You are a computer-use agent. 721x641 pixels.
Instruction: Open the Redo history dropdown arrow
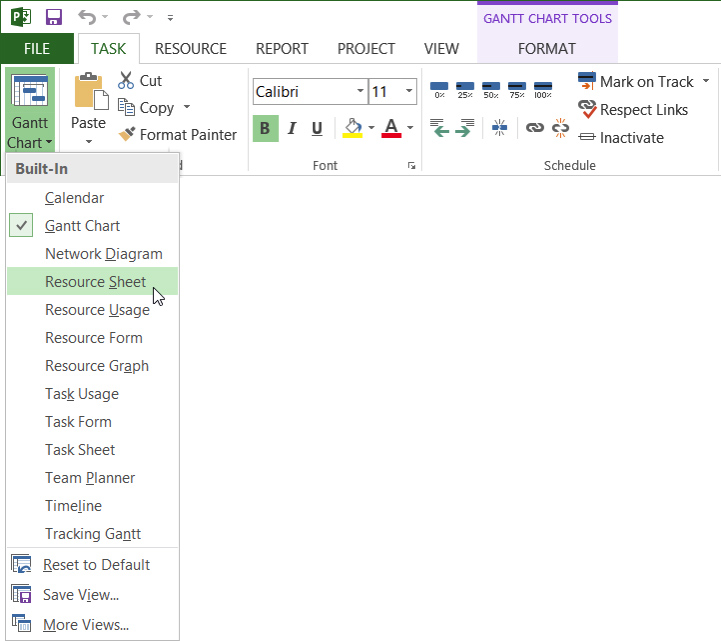(150, 17)
